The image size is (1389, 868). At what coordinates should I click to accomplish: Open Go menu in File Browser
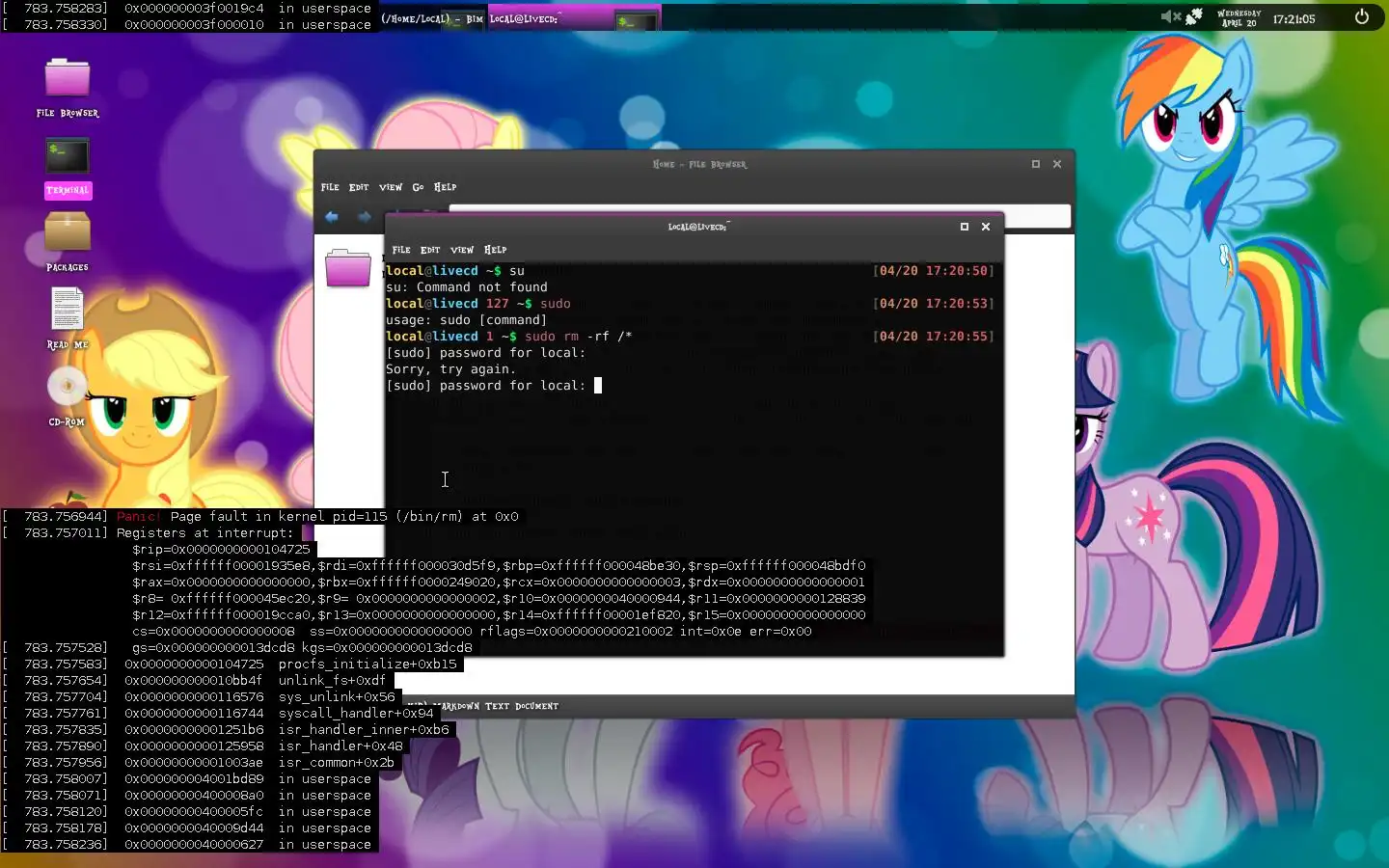pyautogui.click(x=418, y=187)
